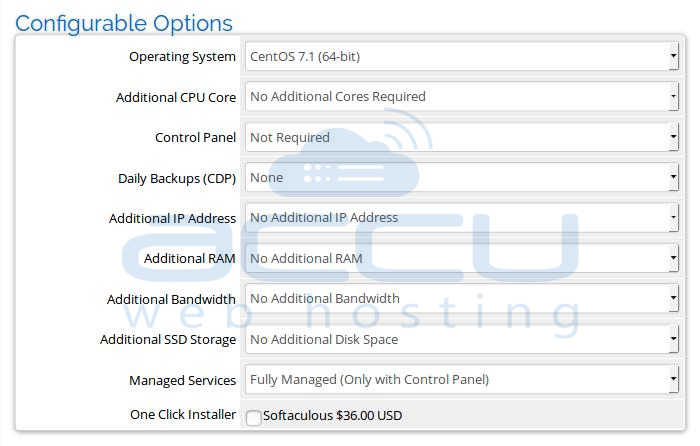Open the Managed Services dropdown

tap(462, 379)
